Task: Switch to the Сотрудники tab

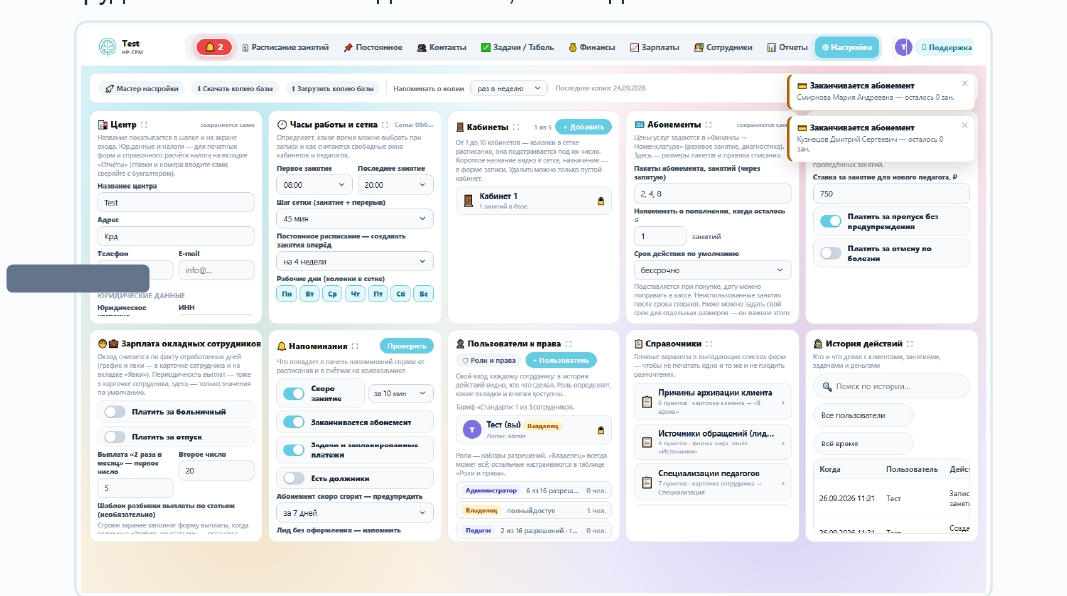Action: (723, 48)
